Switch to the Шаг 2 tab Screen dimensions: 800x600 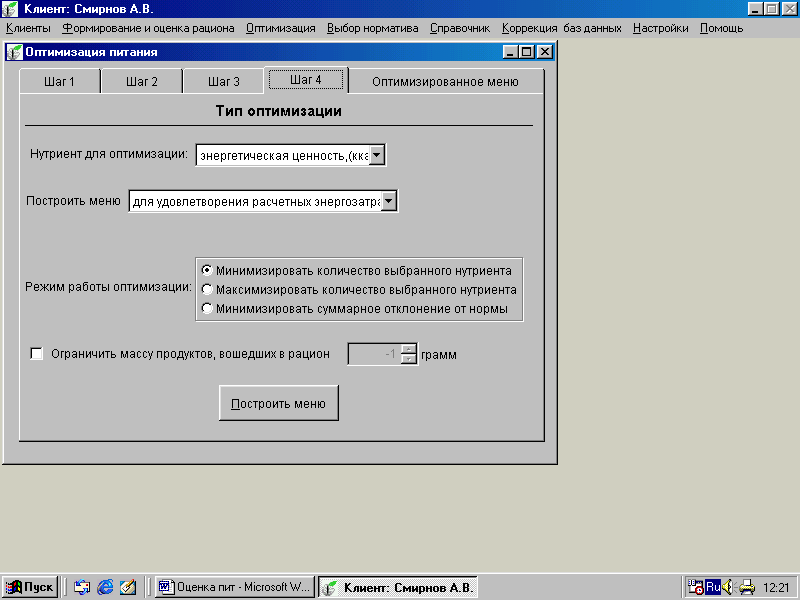click(141, 82)
